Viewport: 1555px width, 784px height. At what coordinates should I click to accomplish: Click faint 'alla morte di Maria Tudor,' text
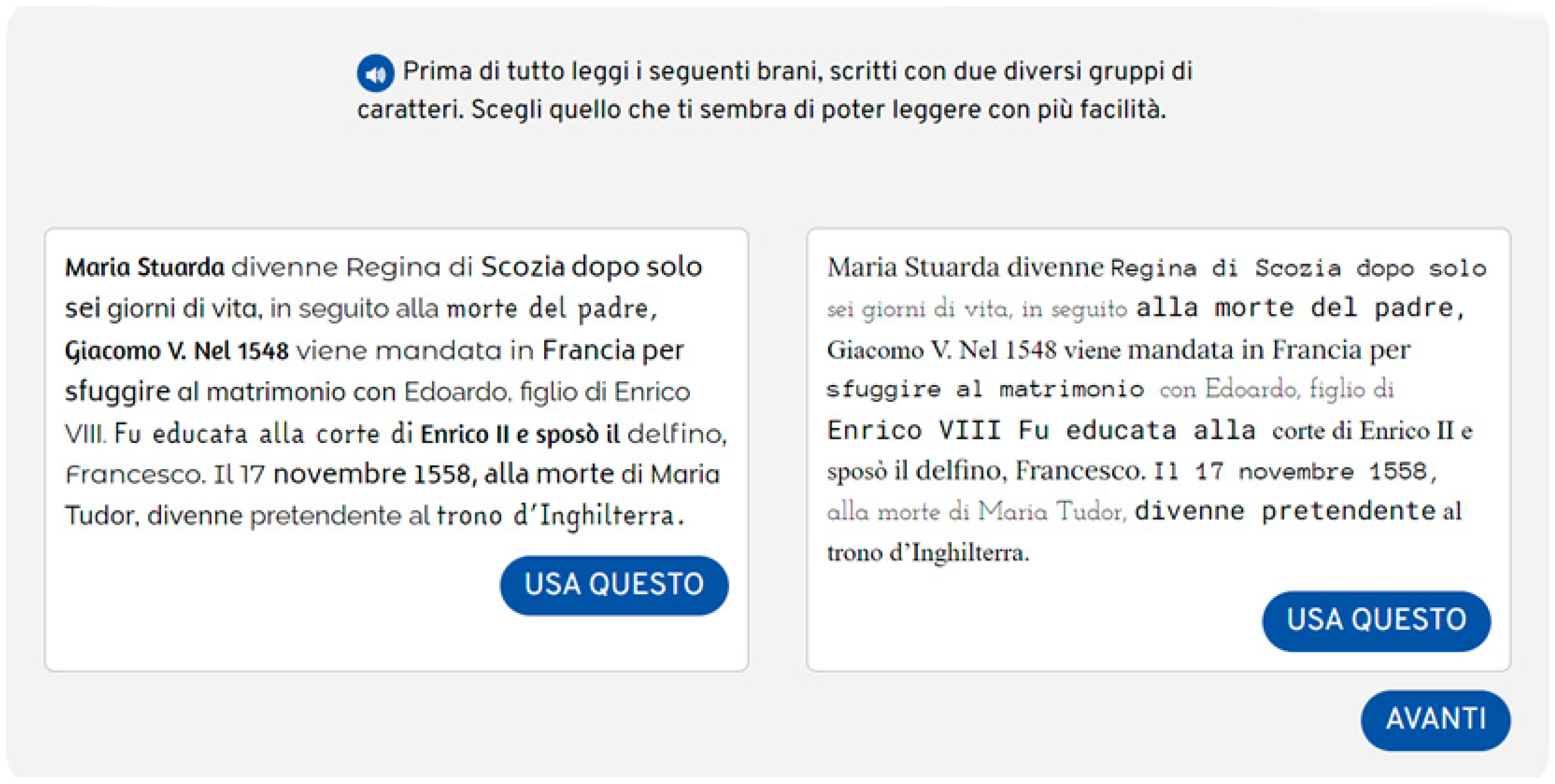click(977, 512)
